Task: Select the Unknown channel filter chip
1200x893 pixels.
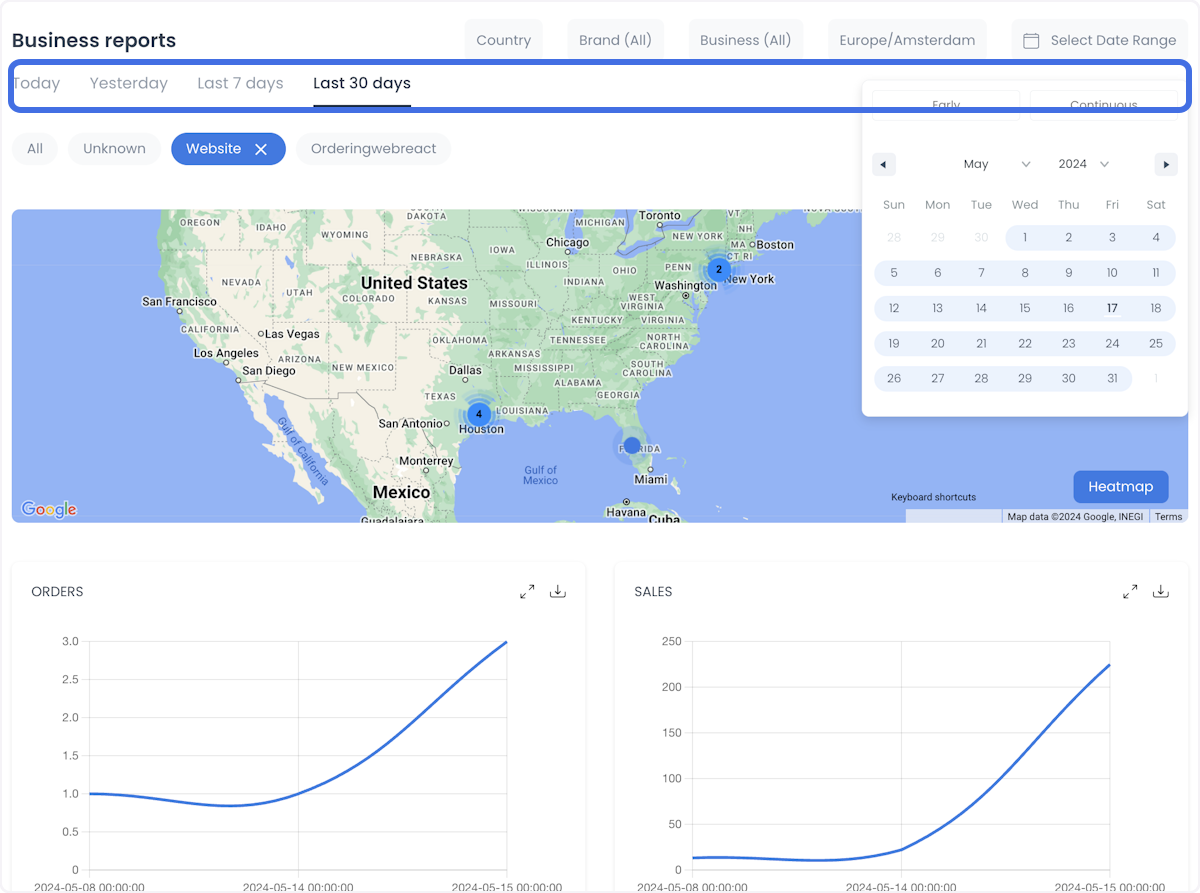Action: [114, 149]
